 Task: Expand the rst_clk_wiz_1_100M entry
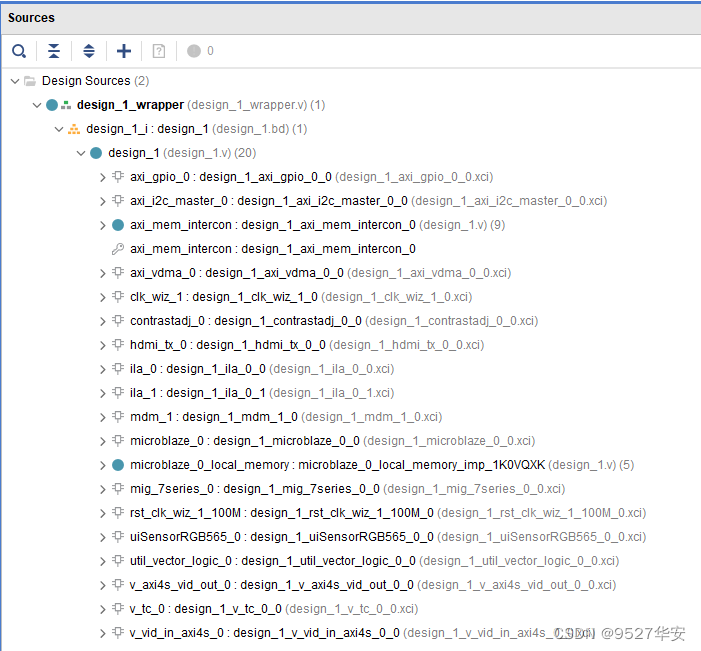[x=102, y=514]
